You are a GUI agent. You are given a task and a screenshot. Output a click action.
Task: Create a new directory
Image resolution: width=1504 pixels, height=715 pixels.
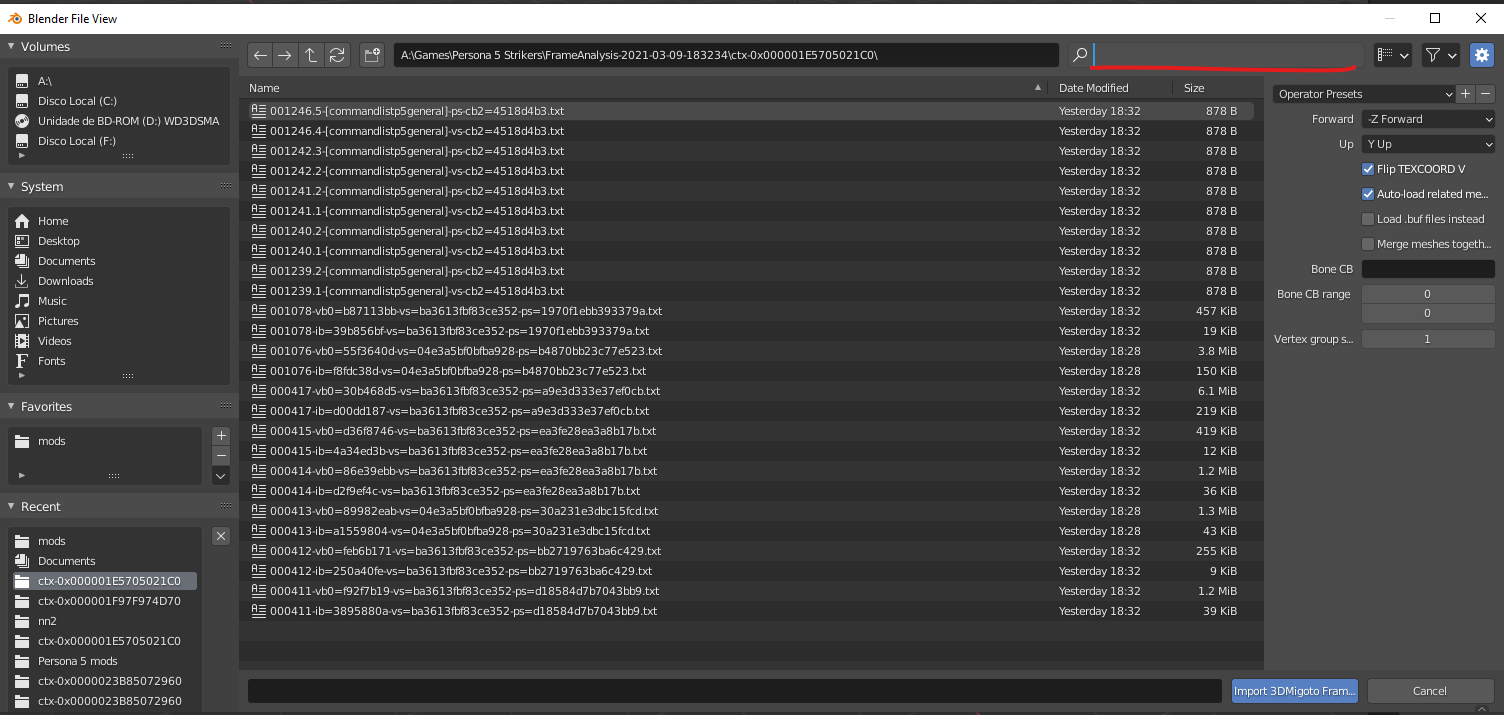coord(372,56)
